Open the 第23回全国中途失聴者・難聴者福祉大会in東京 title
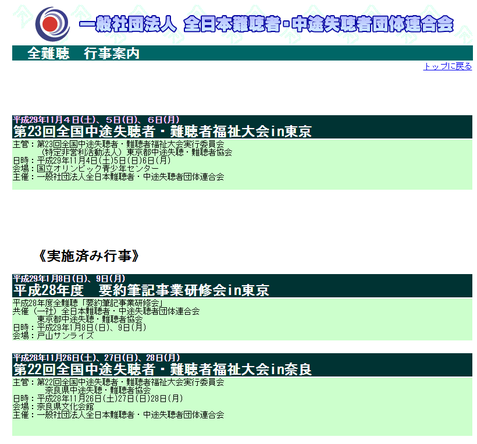Image resolution: width=477 pixels, height=444 pixels. 162,131
